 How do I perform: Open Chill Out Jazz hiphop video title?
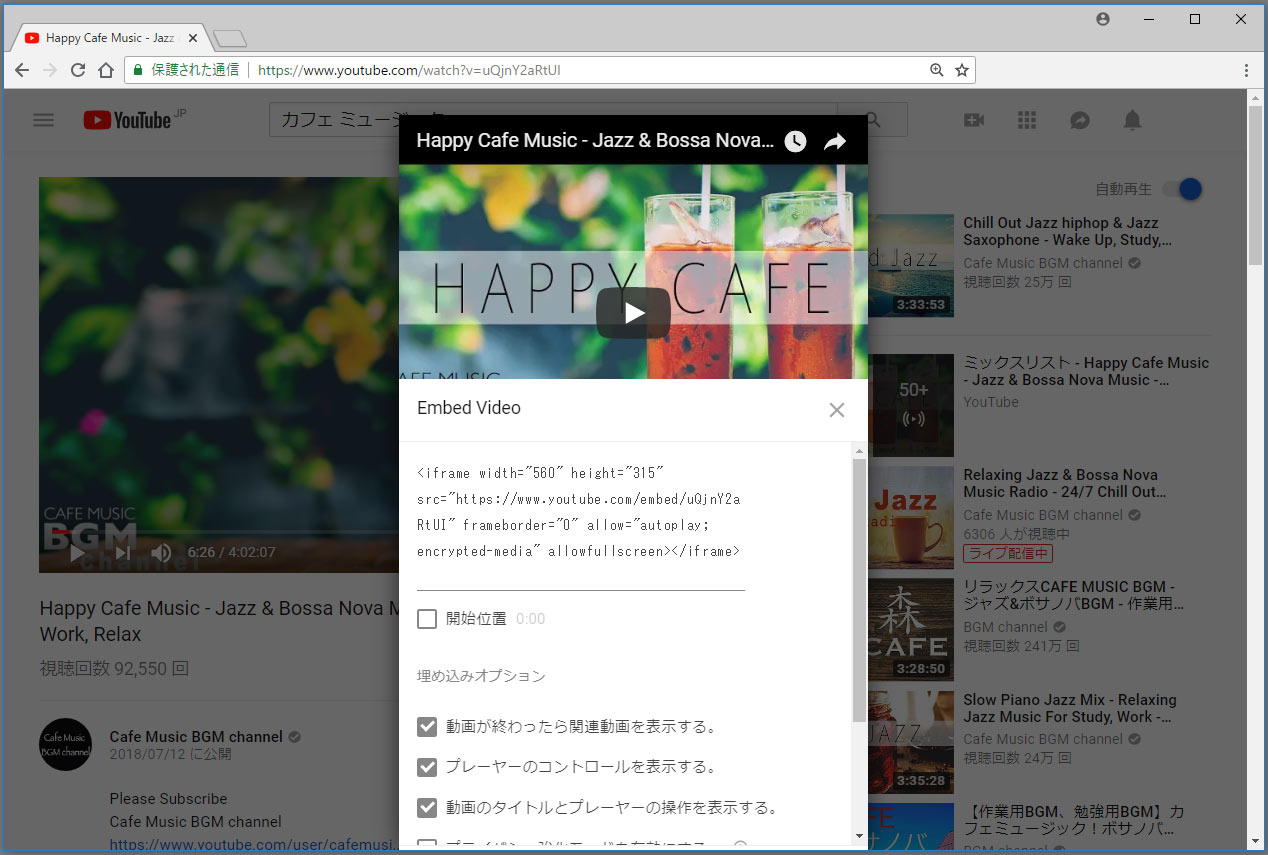(x=1067, y=231)
